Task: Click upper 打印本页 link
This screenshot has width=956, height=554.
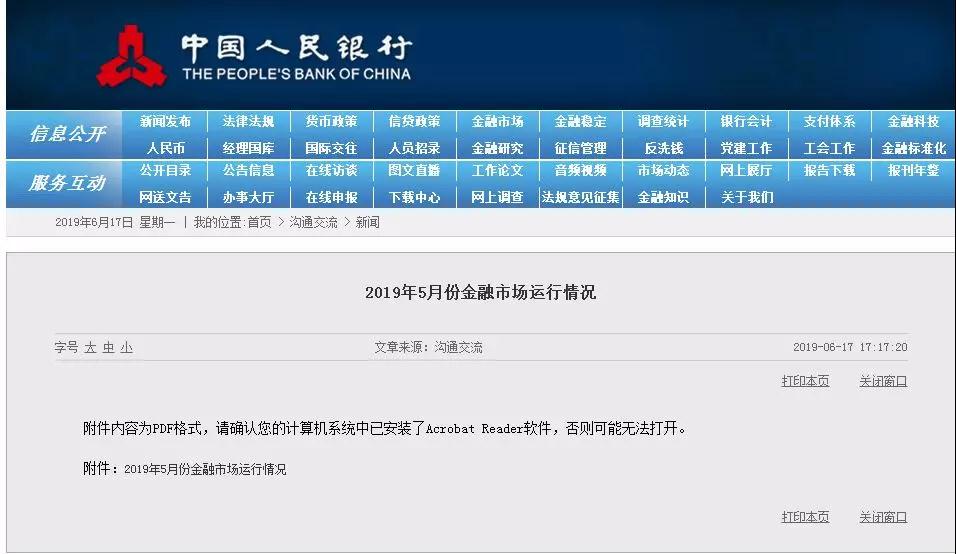Action: (805, 381)
